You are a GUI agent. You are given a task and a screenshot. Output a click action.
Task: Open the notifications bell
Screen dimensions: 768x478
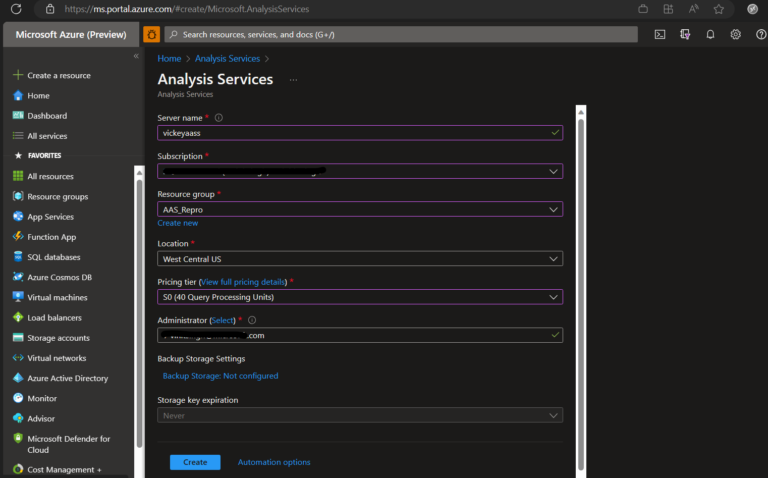(x=710, y=34)
